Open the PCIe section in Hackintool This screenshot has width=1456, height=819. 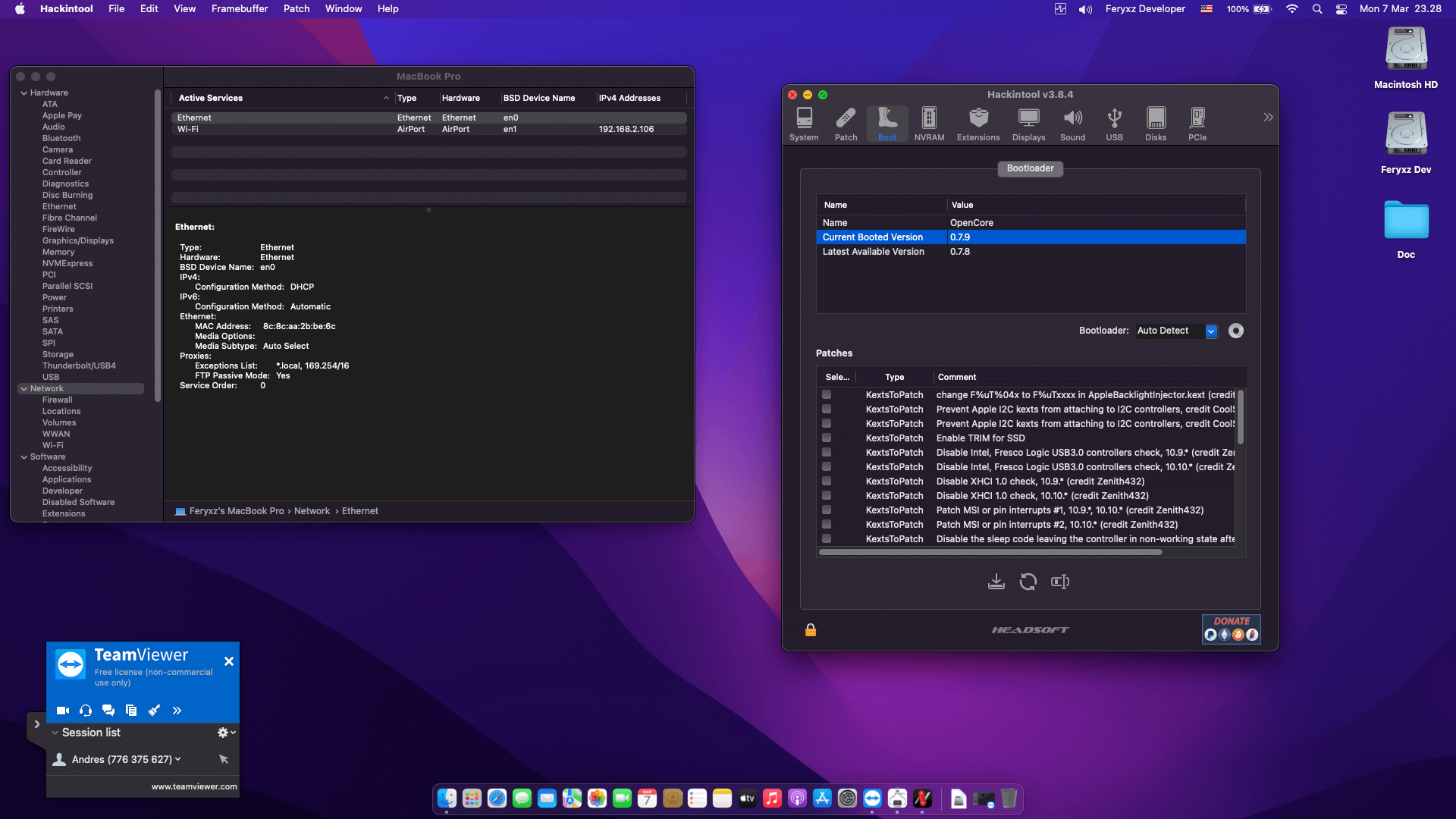pos(1197,124)
